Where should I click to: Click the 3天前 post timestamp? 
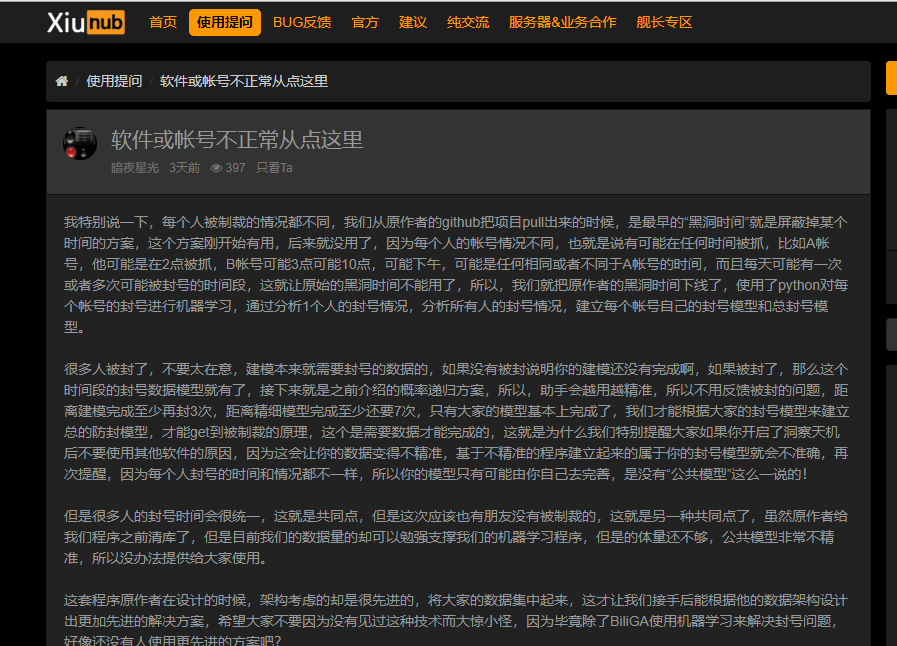(184, 168)
